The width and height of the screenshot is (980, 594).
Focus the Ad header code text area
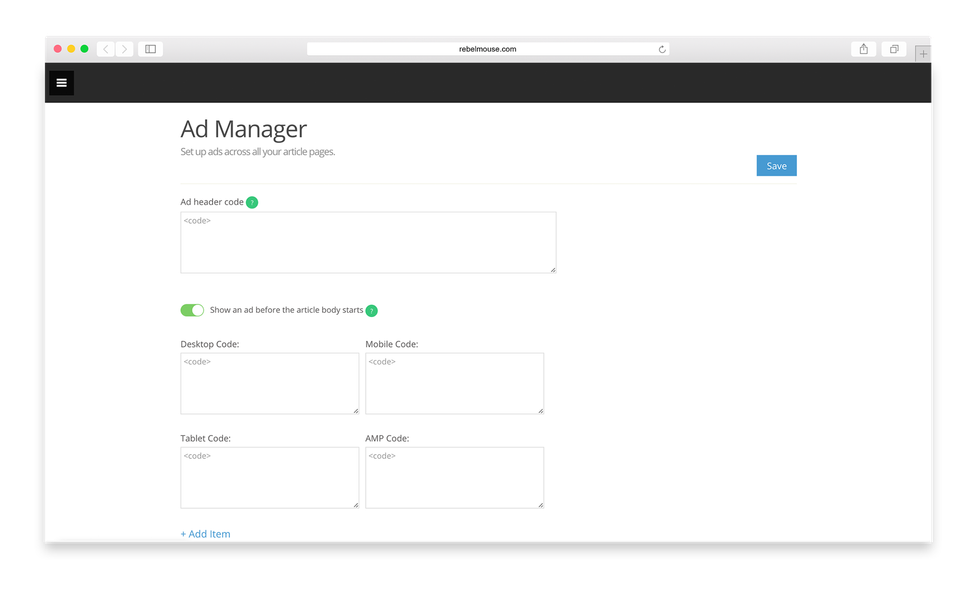[x=368, y=242]
